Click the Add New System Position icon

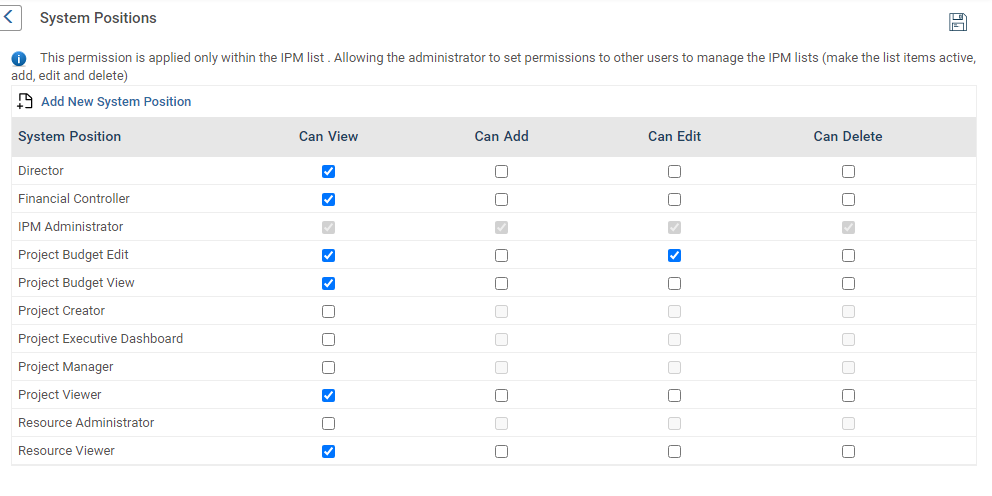pyautogui.click(x=26, y=101)
